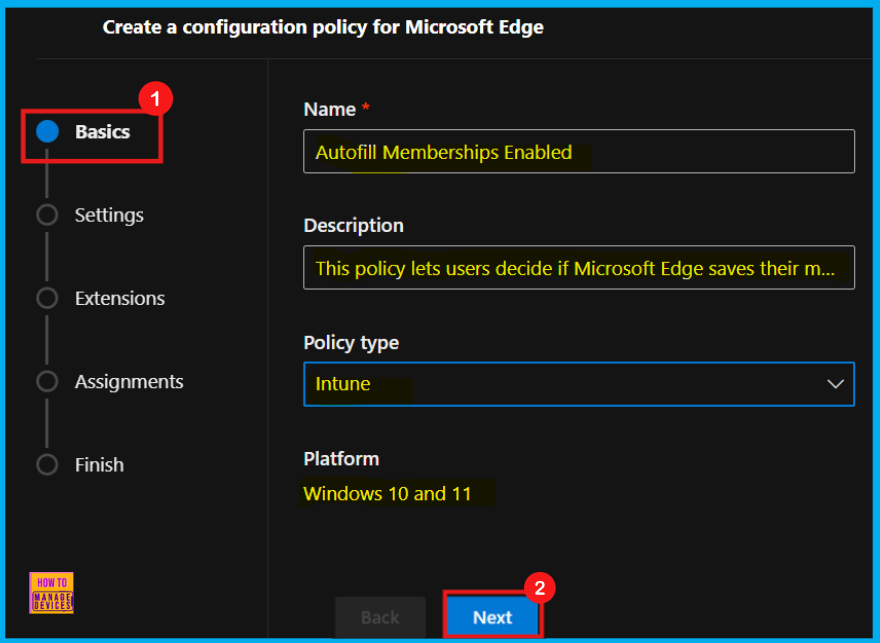
Task: Click the Description text field
Action: (x=579, y=268)
